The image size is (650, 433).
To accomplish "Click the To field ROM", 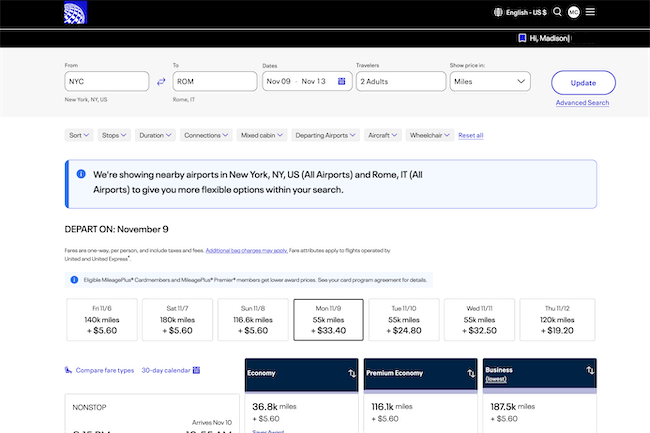I will 215,81.
